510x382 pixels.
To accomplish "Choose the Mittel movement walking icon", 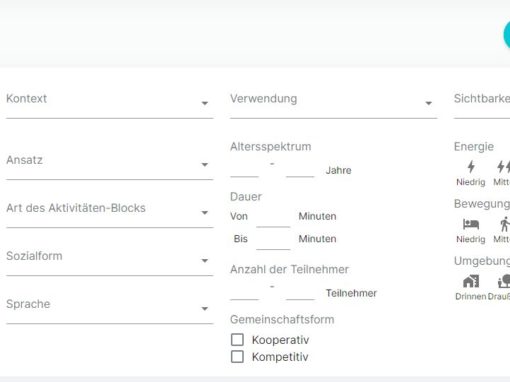I will 505,224.
